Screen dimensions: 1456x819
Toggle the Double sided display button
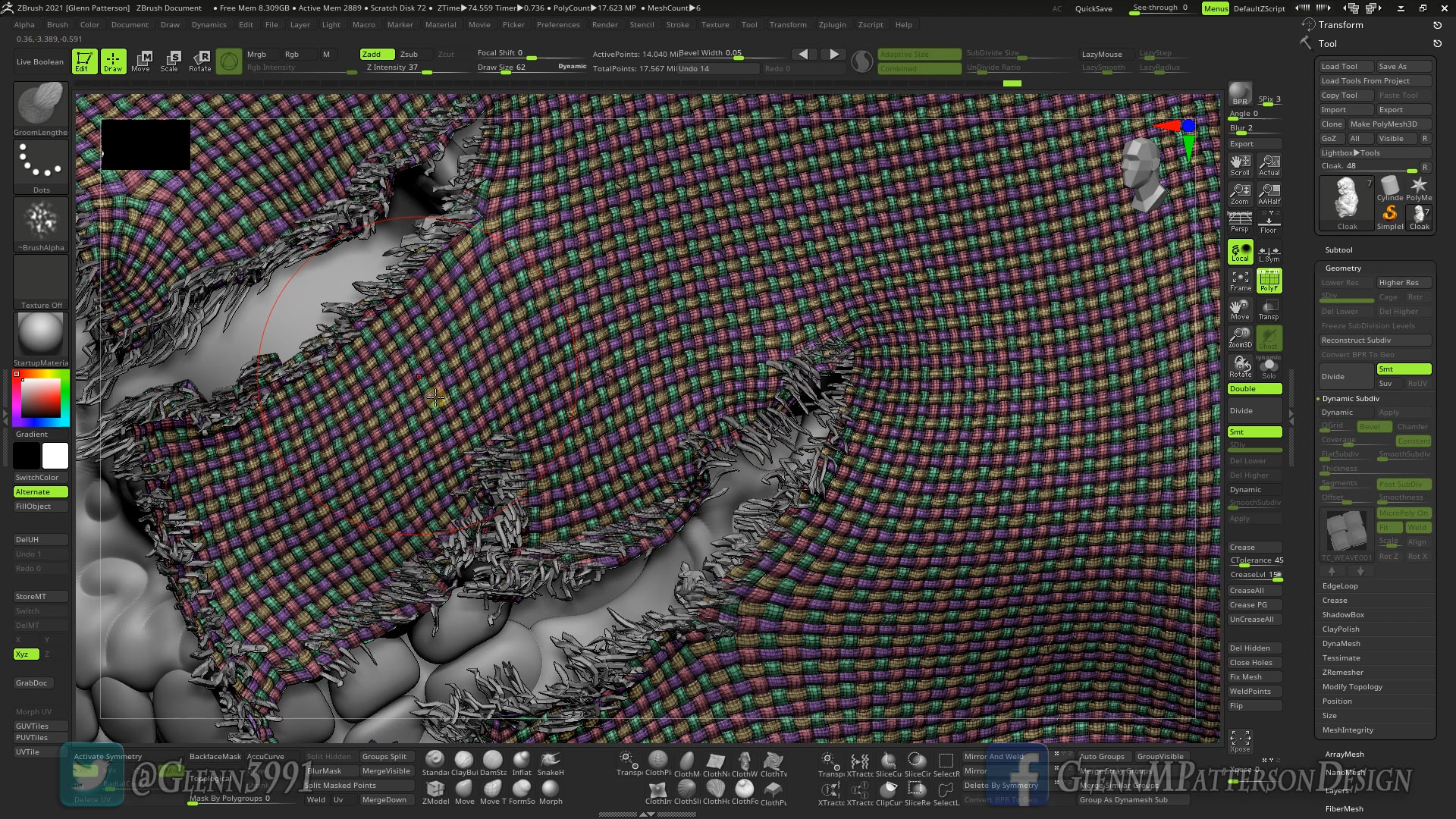point(1254,389)
